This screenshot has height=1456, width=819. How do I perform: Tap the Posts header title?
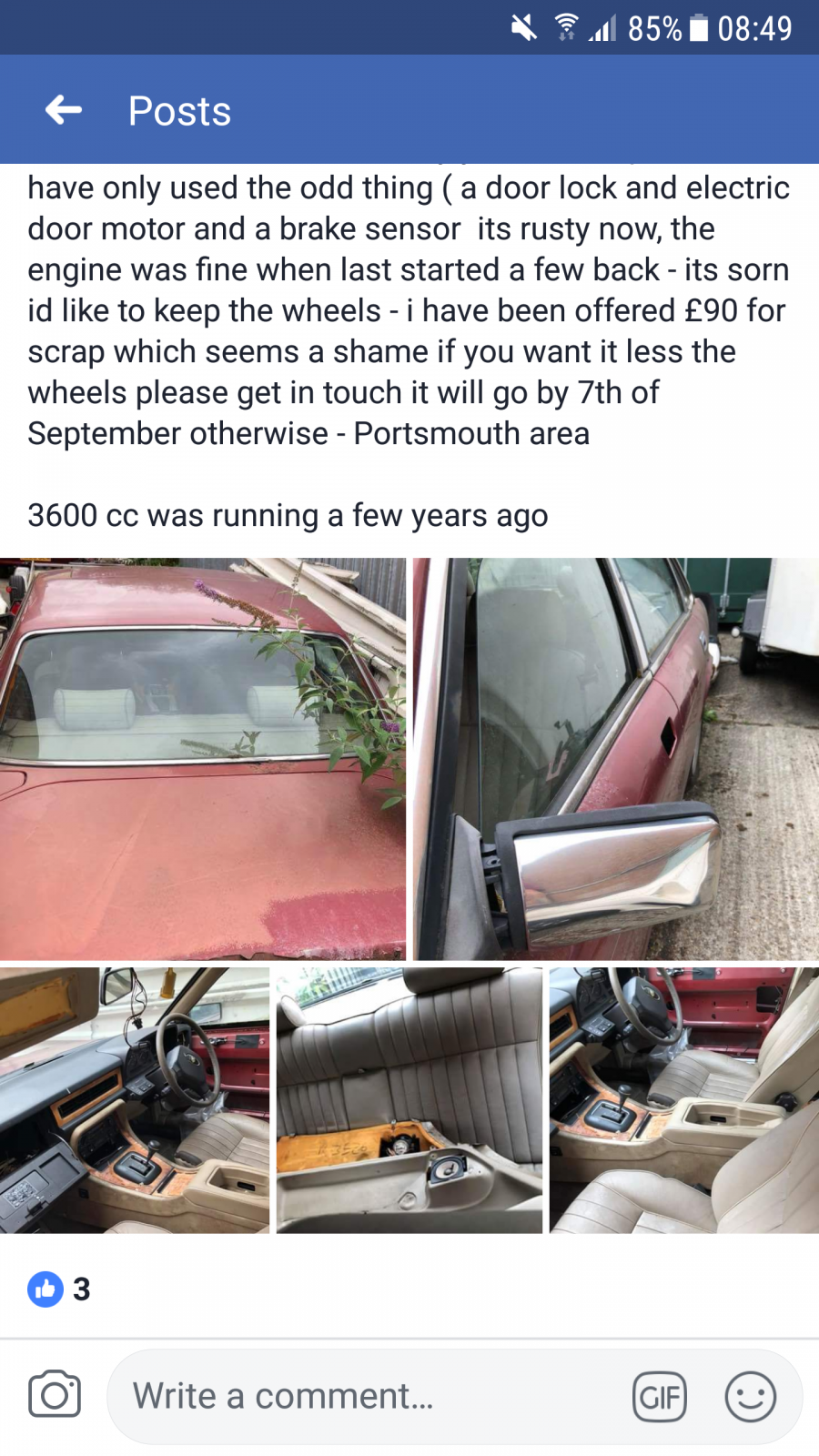tap(179, 111)
